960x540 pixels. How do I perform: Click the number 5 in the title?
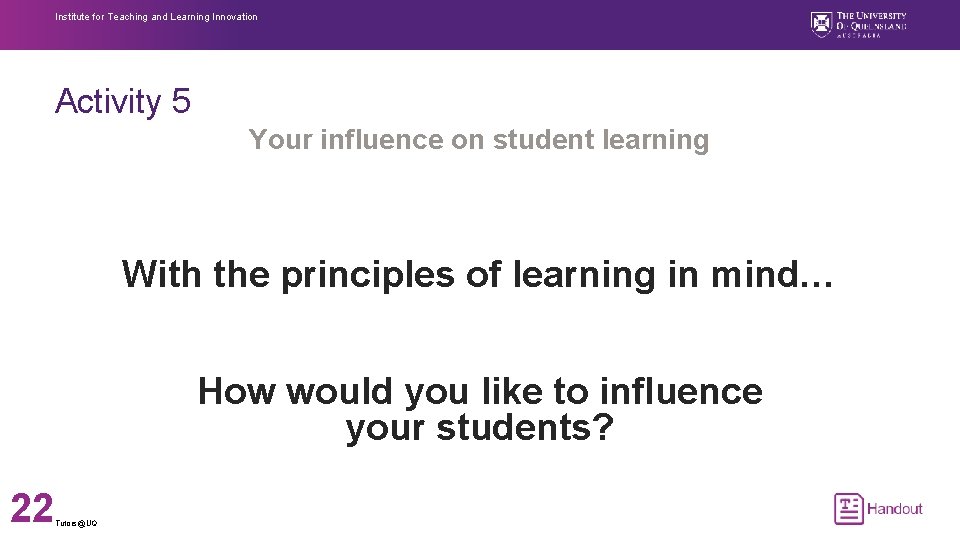(x=181, y=100)
